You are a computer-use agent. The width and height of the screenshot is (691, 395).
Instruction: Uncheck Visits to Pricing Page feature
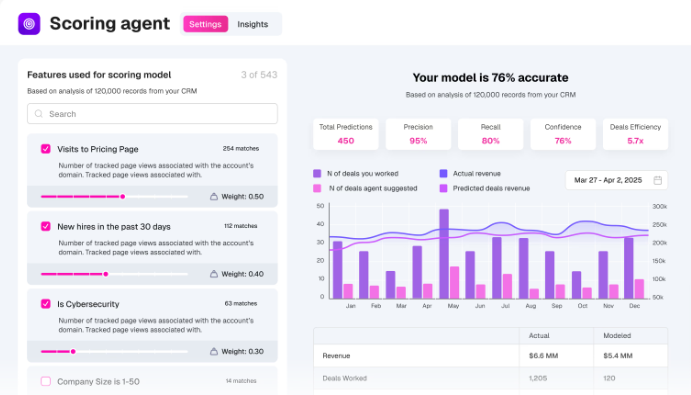pyautogui.click(x=46, y=149)
